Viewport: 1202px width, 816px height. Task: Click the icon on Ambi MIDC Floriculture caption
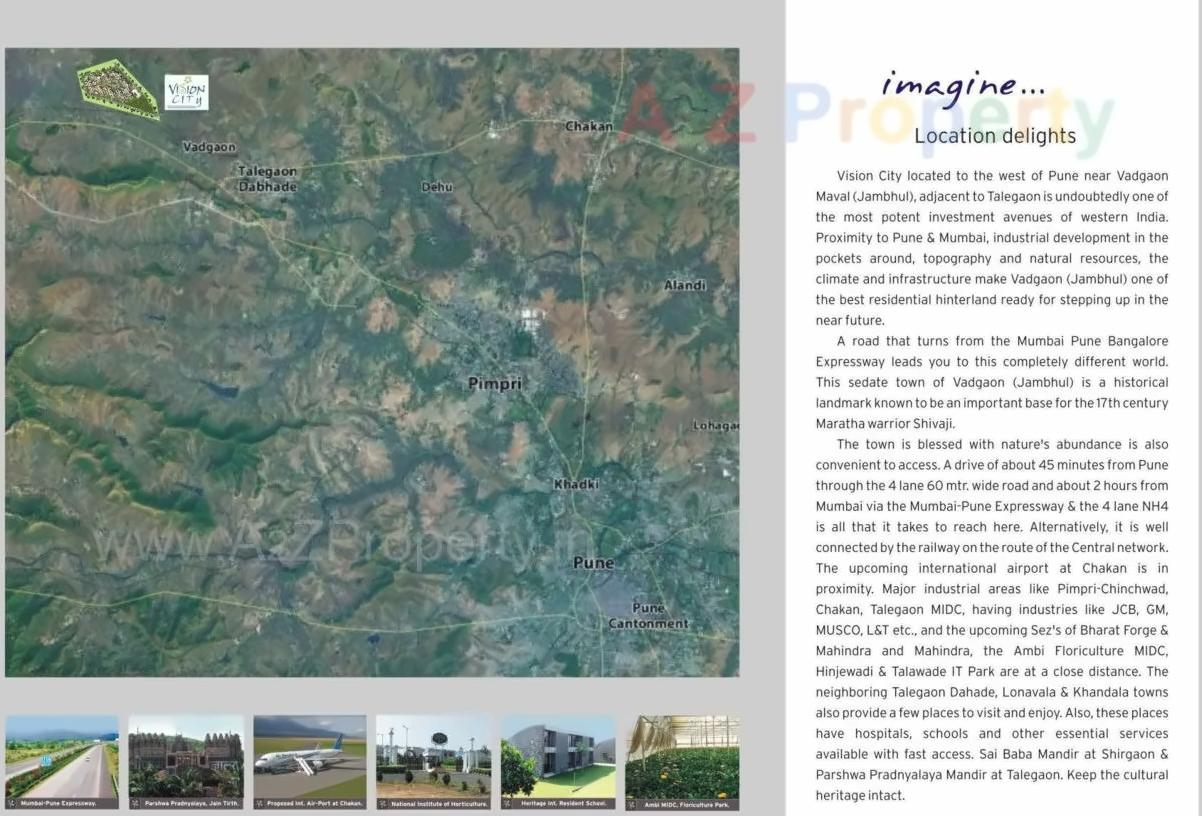(631, 801)
